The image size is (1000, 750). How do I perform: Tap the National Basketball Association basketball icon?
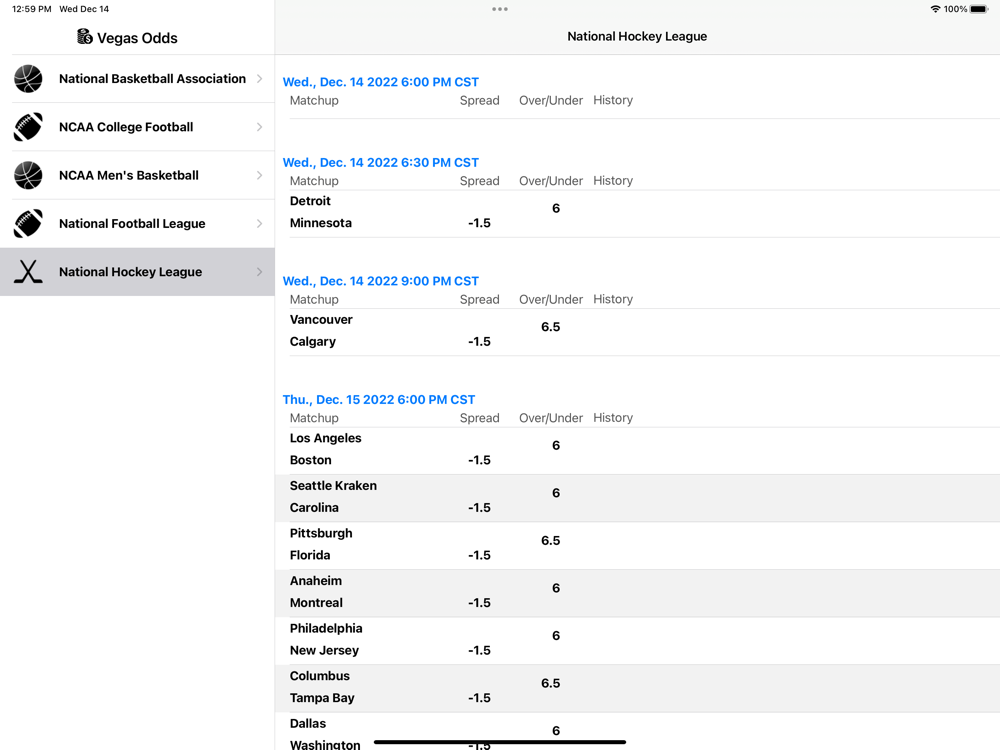(28, 78)
